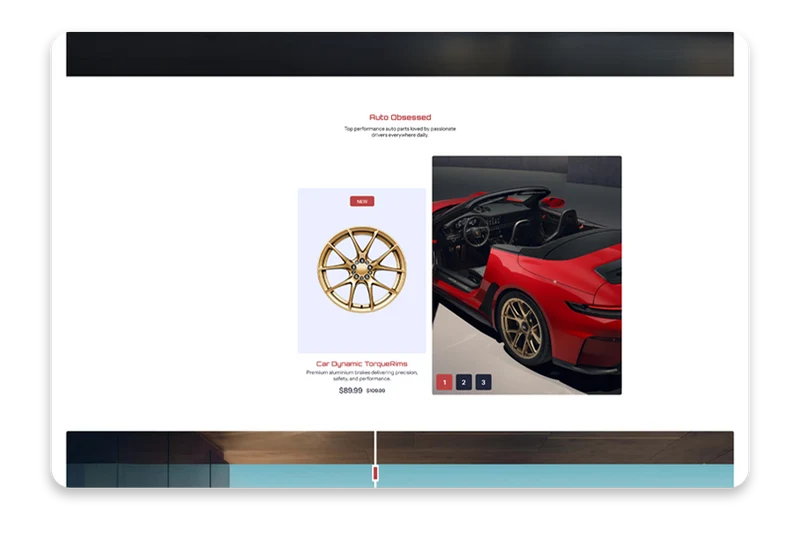Click the $89.99 sale price
The height and width of the screenshot is (533, 800).
coord(351,390)
